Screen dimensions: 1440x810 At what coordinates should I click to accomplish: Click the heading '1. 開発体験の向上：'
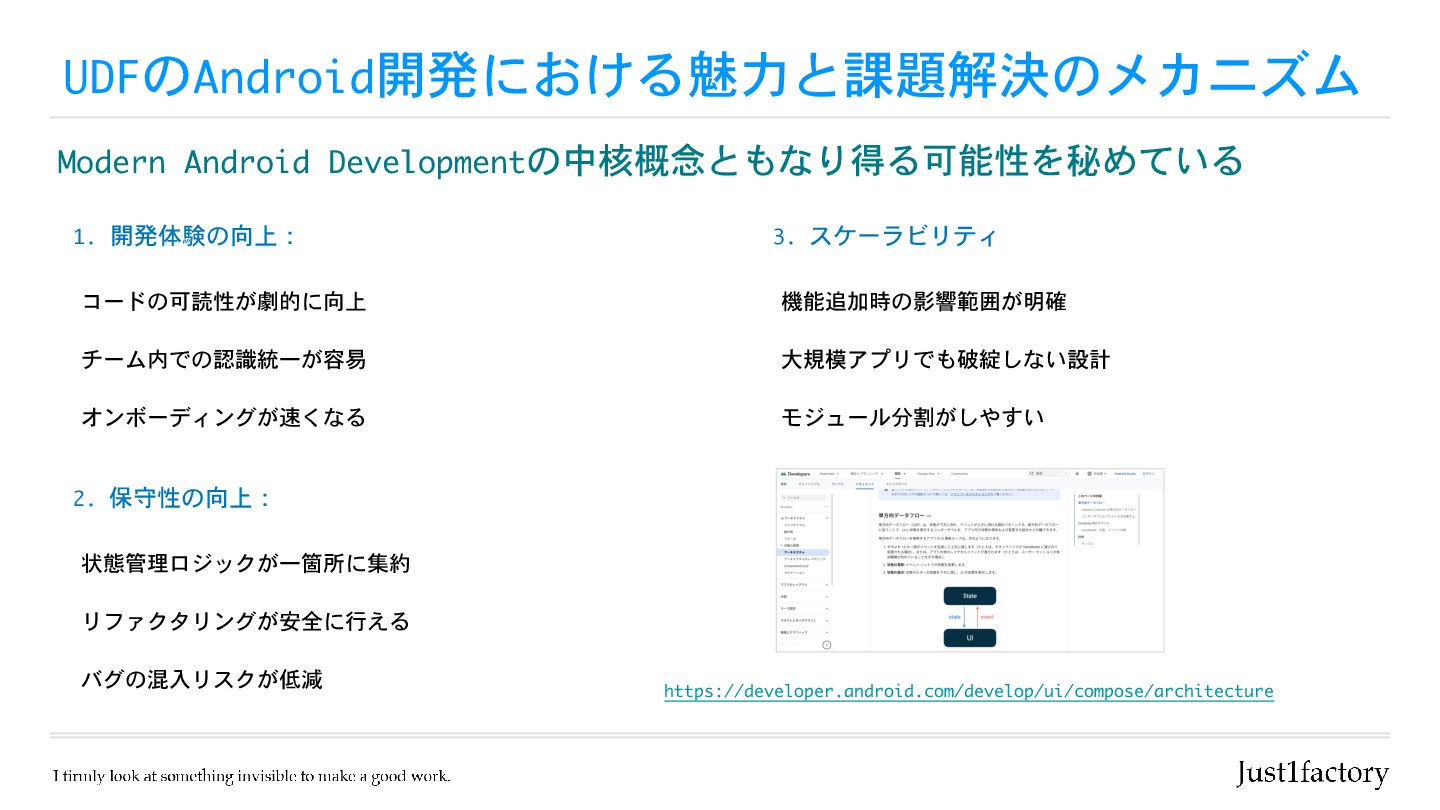pos(185,237)
